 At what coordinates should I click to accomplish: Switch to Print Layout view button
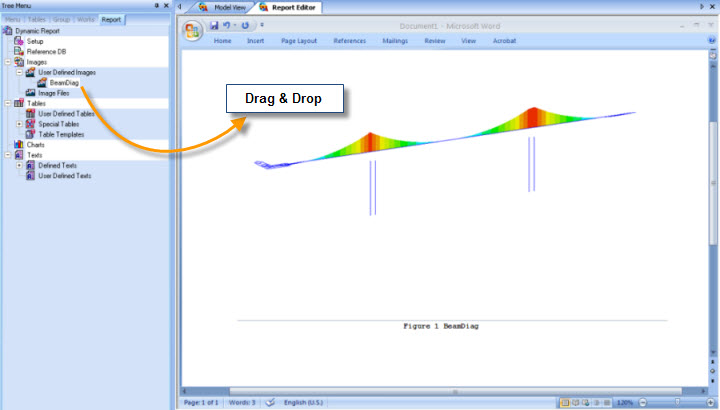tap(565, 402)
